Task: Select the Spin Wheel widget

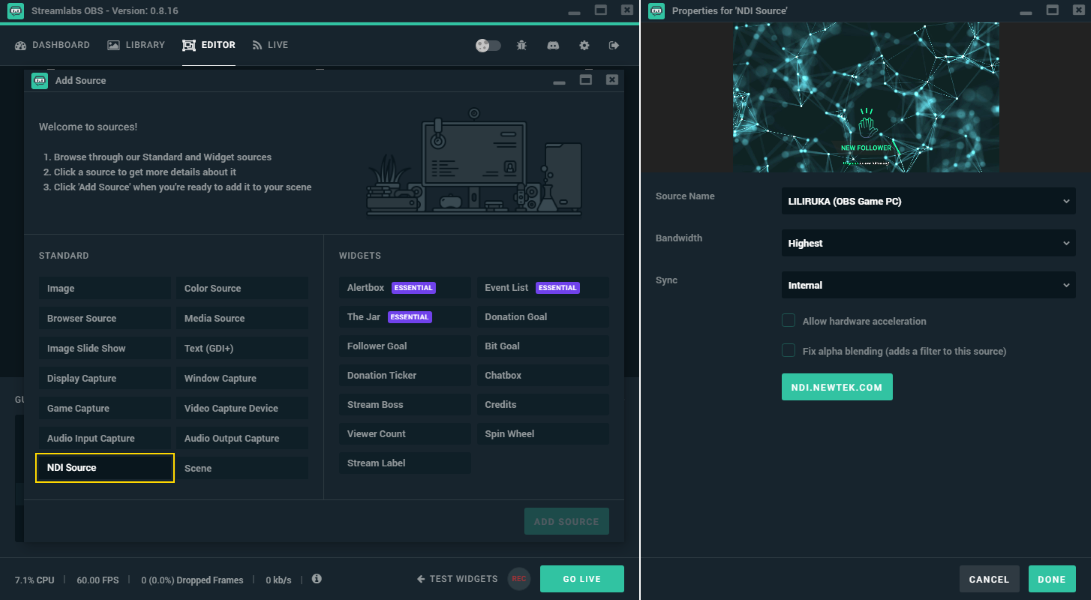Action: point(543,434)
